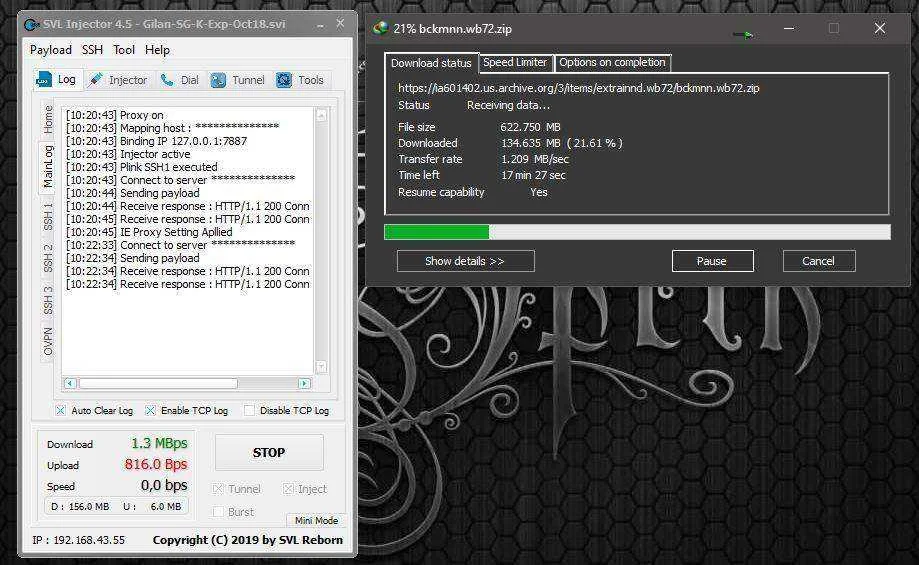Expand Show details in download window

[465, 261]
